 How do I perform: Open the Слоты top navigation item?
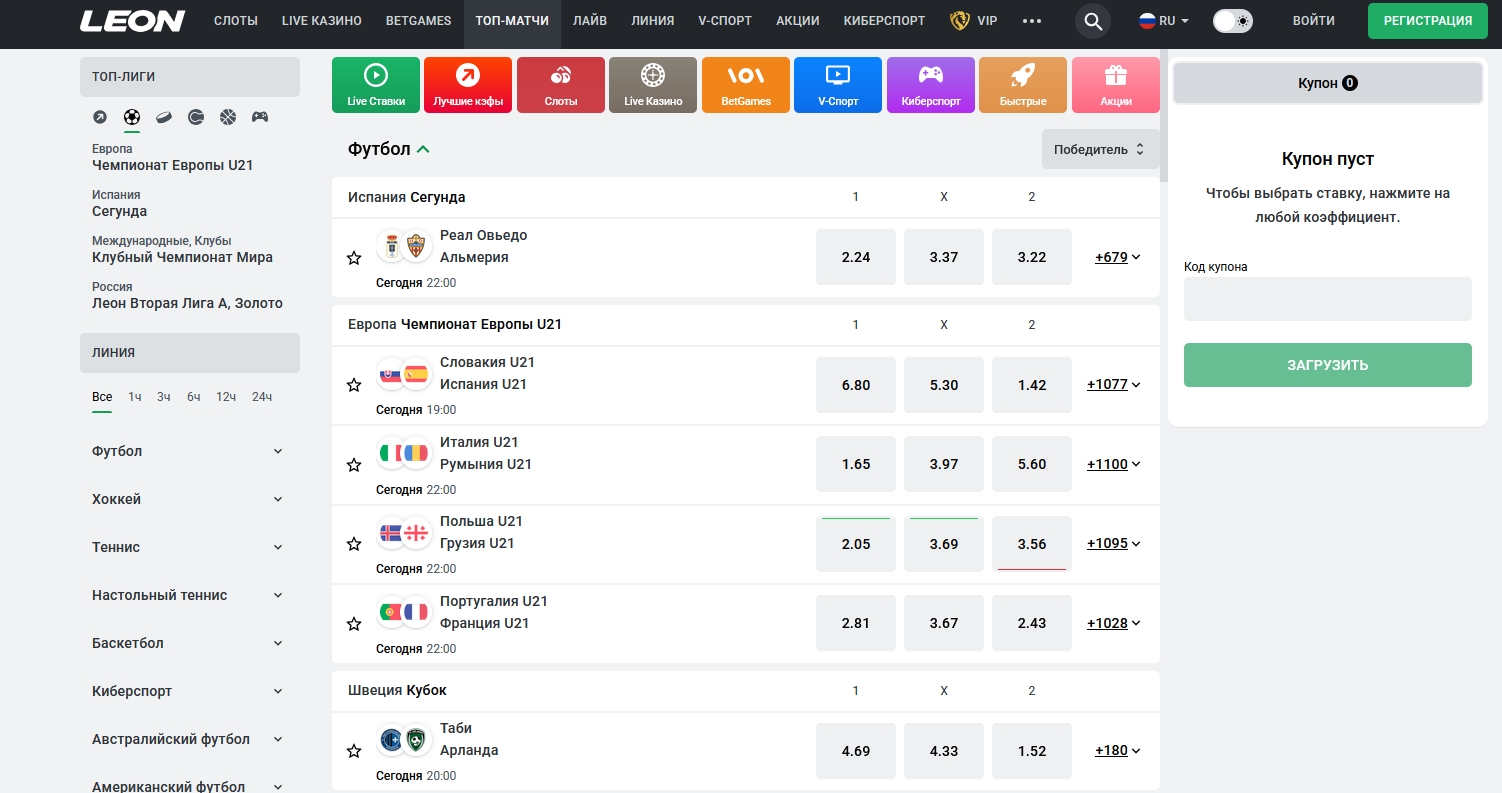pyautogui.click(x=236, y=21)
